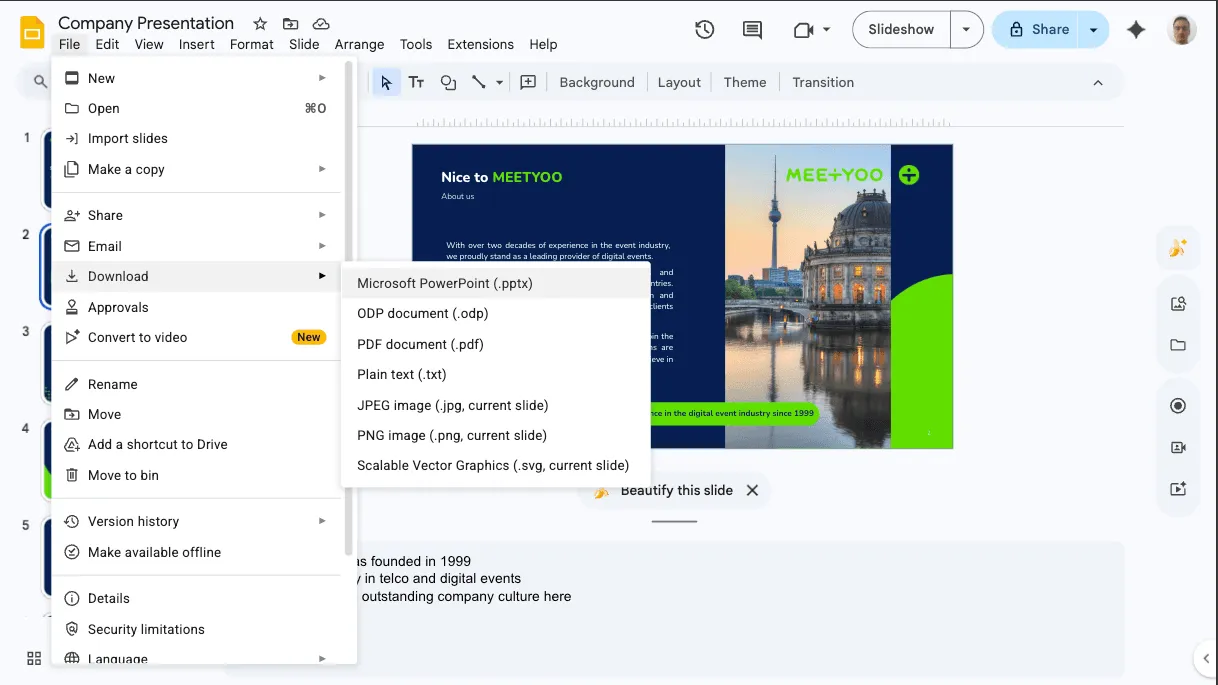The width and height of the screenshot is (1218, 685).
Task: Click the AI beautify icon in right sidebar
Action: [x=1178, y=247]
